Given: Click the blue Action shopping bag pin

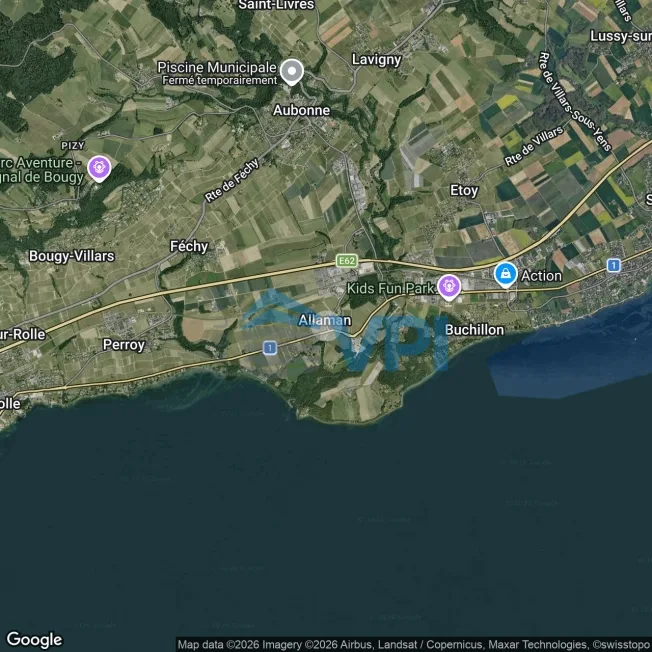Looking at the screenshot, I should [506, 274].
